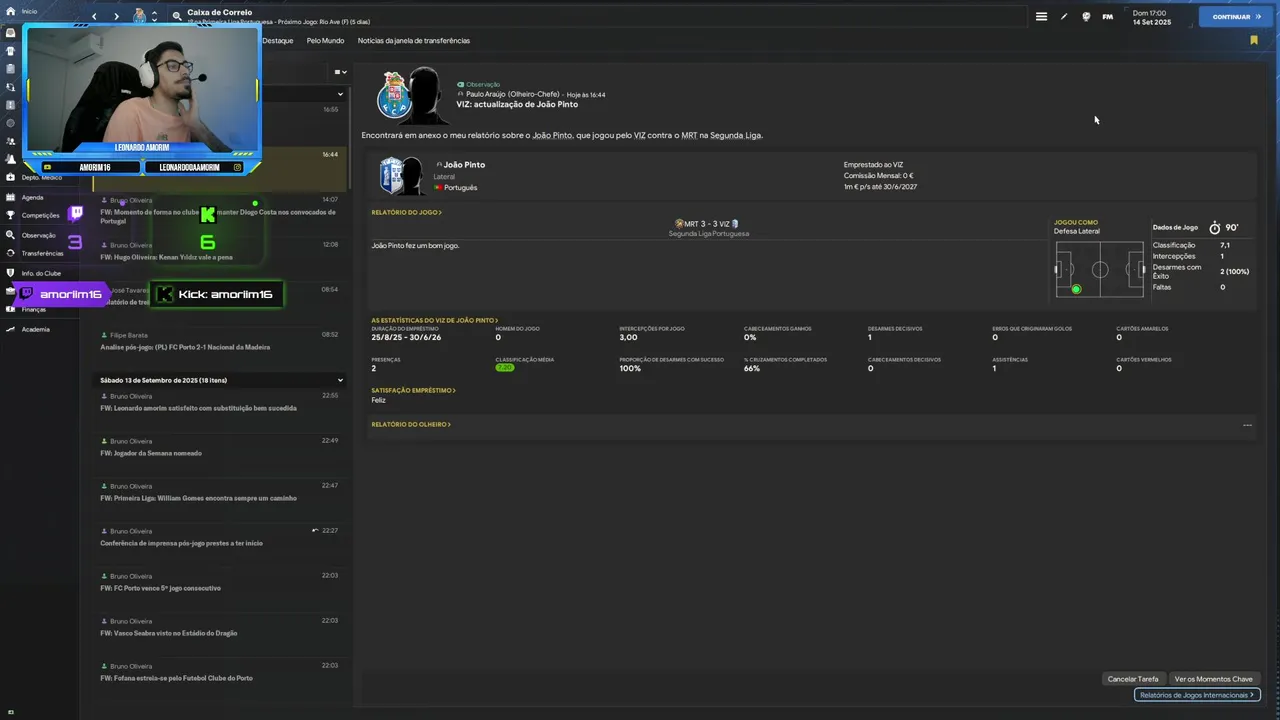The width and height of the screenshot is (1280, 720).
Task: Click João Pinto player name in card
Action: click(464, 165)
